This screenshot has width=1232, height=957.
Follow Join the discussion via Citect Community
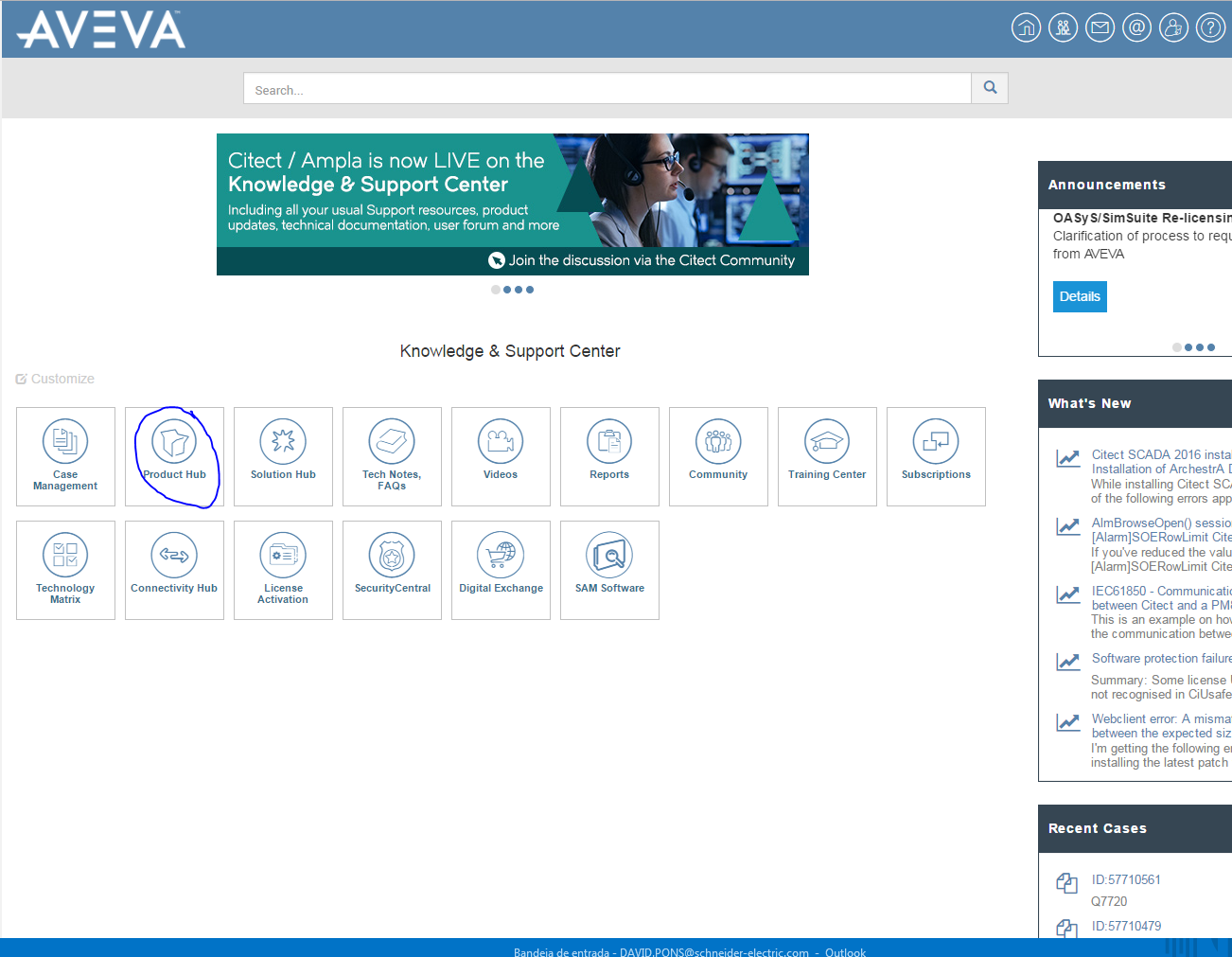coord(642,260)
